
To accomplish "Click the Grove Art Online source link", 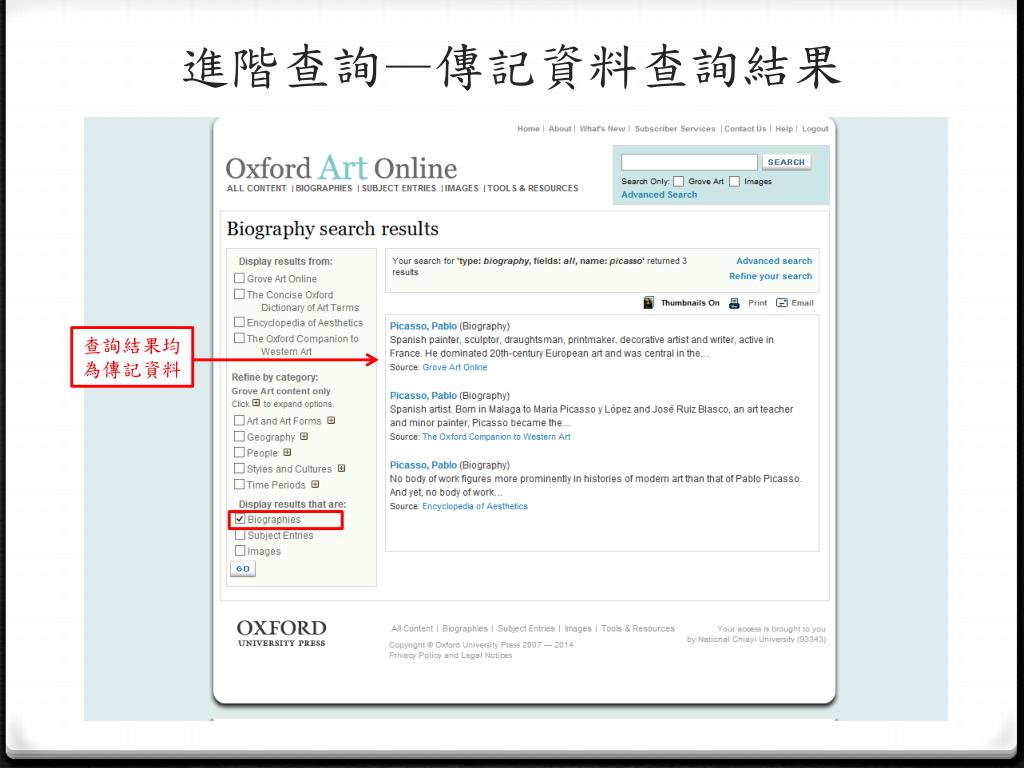I will [455, 367].
